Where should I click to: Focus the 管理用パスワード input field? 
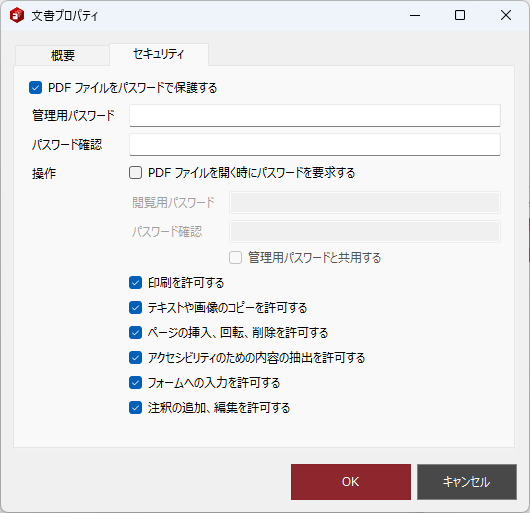coord(315,116)
